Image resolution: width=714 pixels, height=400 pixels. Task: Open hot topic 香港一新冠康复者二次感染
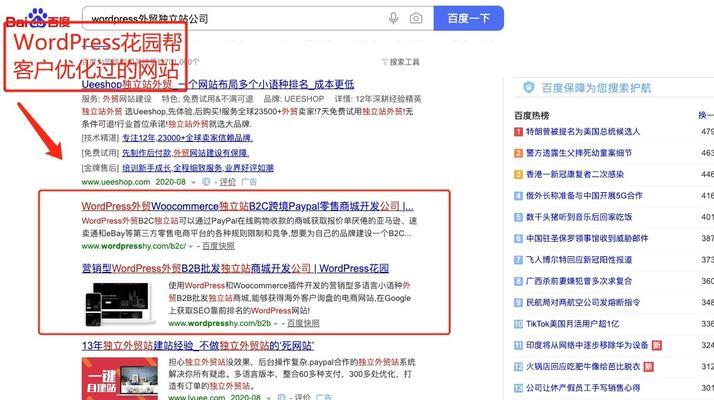point(575,174)
